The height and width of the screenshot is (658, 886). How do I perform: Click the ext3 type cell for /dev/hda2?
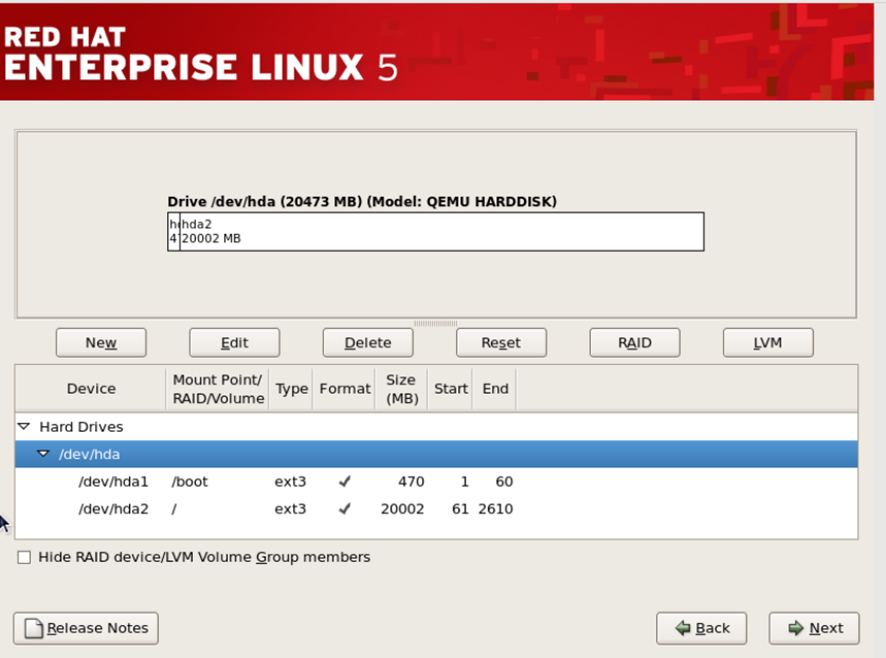coord(290,509)
